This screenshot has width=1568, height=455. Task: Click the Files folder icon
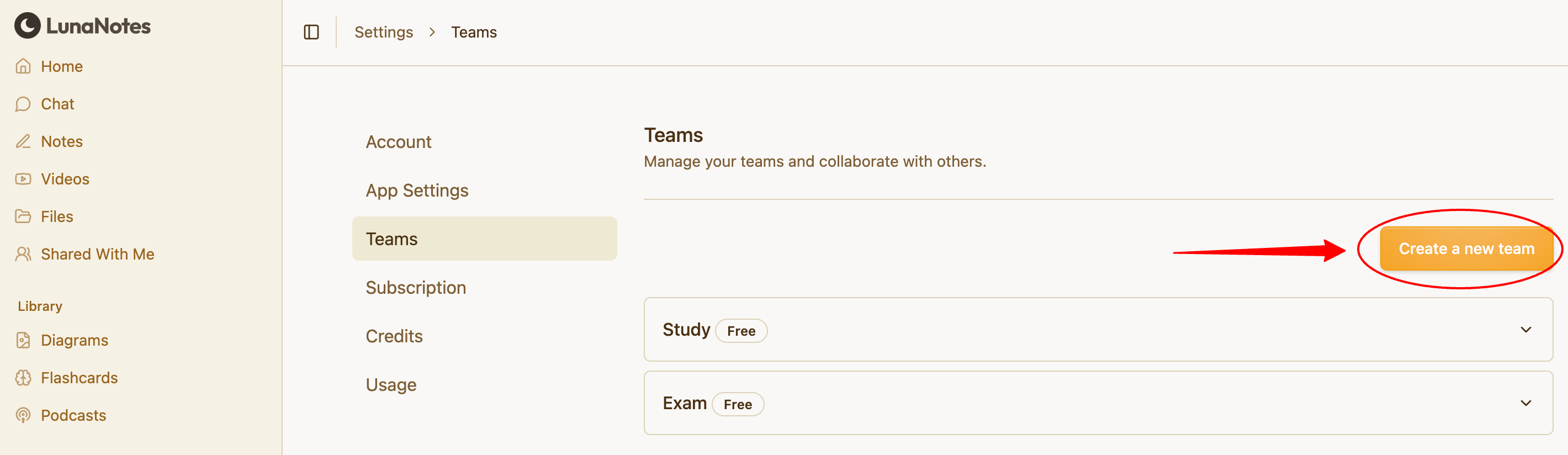(23, 216)
